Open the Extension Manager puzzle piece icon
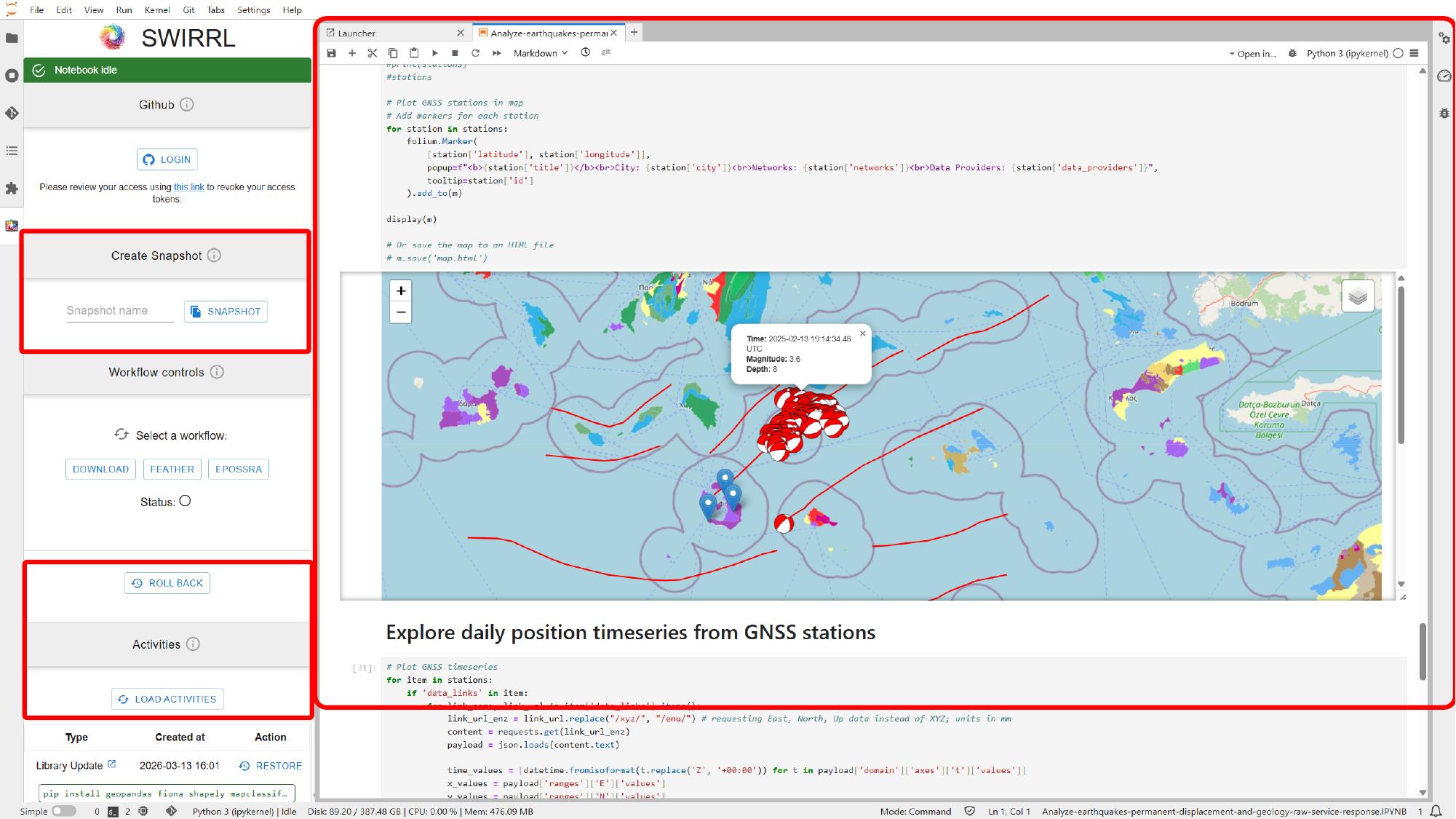The height and width of the screenshot is (819, 1456). [12, 189]
